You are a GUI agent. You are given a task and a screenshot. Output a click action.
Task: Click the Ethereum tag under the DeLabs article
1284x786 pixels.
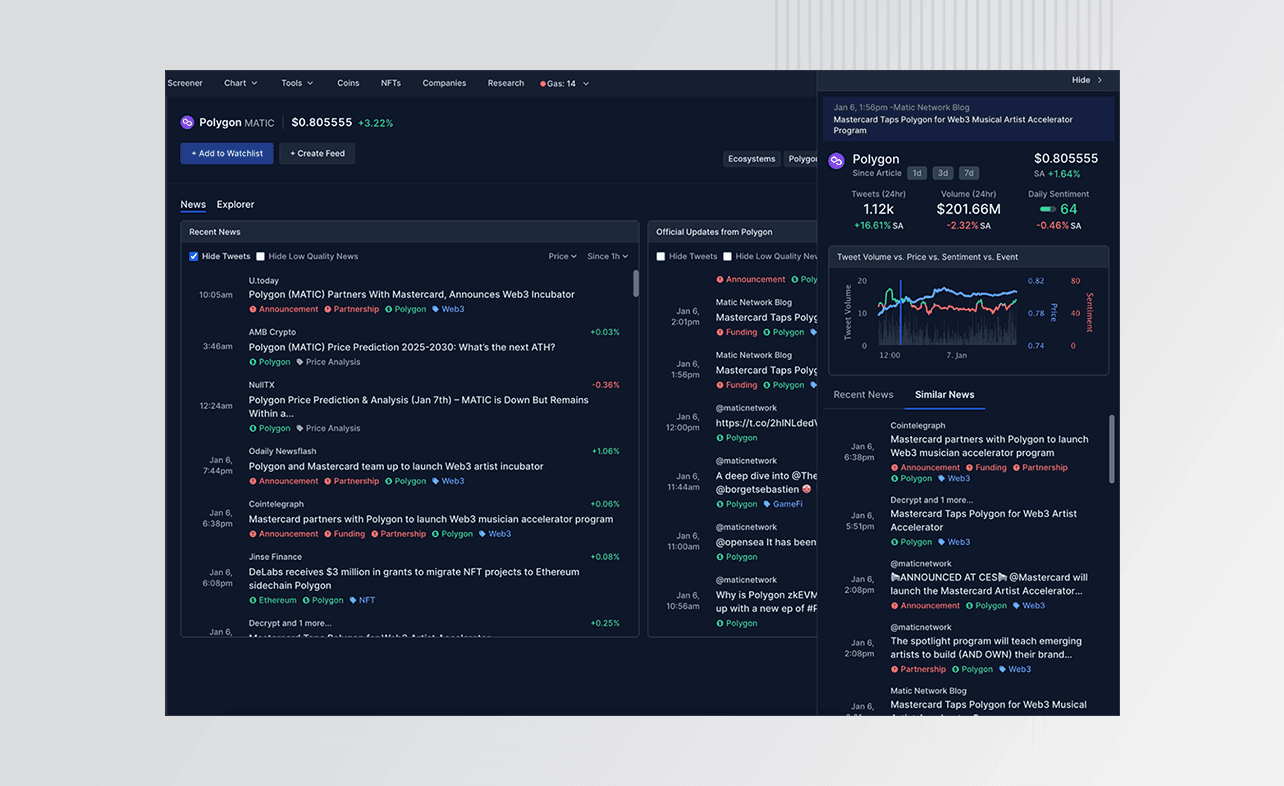point(273,601)
